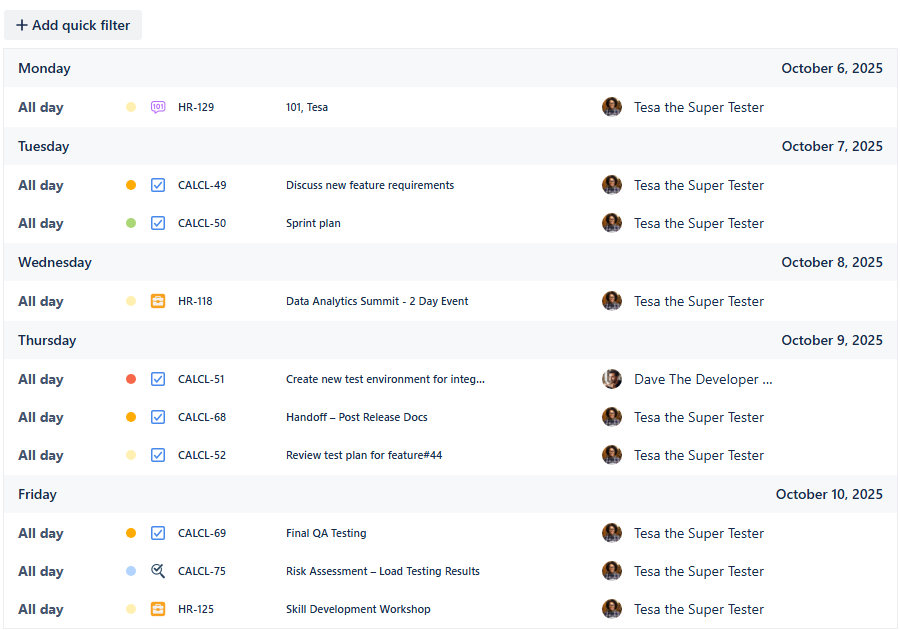Click the red status dot for CALCL-51

131,379
